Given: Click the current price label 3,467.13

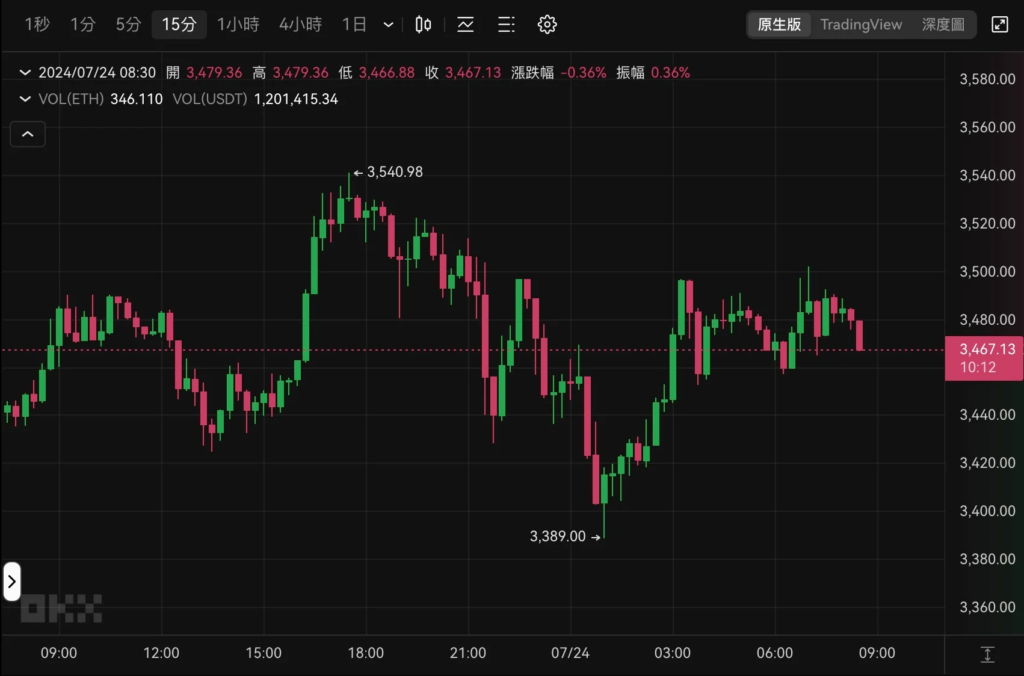Looking at the screenshot, I should pos(984,358).
